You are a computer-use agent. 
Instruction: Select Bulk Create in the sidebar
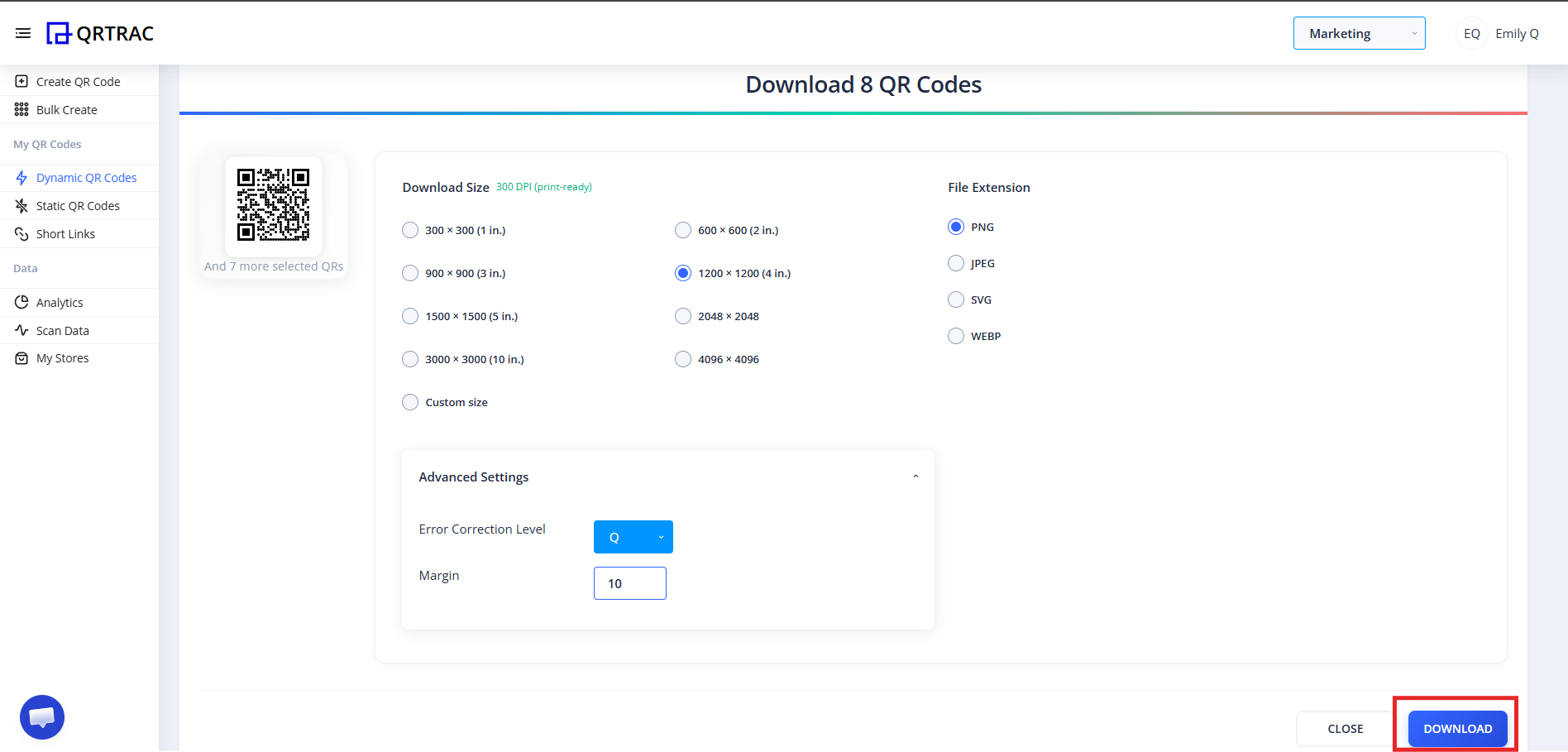point(66,109)
